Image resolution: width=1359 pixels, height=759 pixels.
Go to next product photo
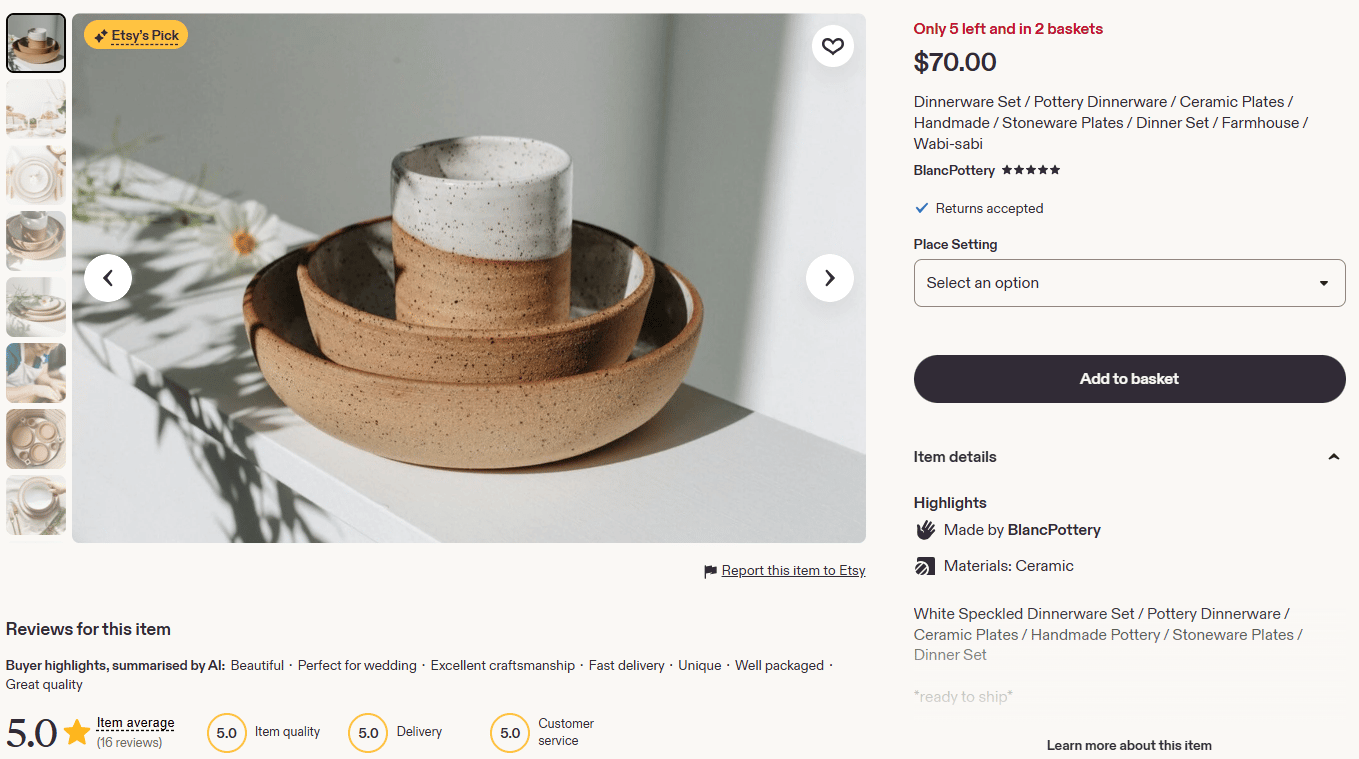(x=829, y=278)
